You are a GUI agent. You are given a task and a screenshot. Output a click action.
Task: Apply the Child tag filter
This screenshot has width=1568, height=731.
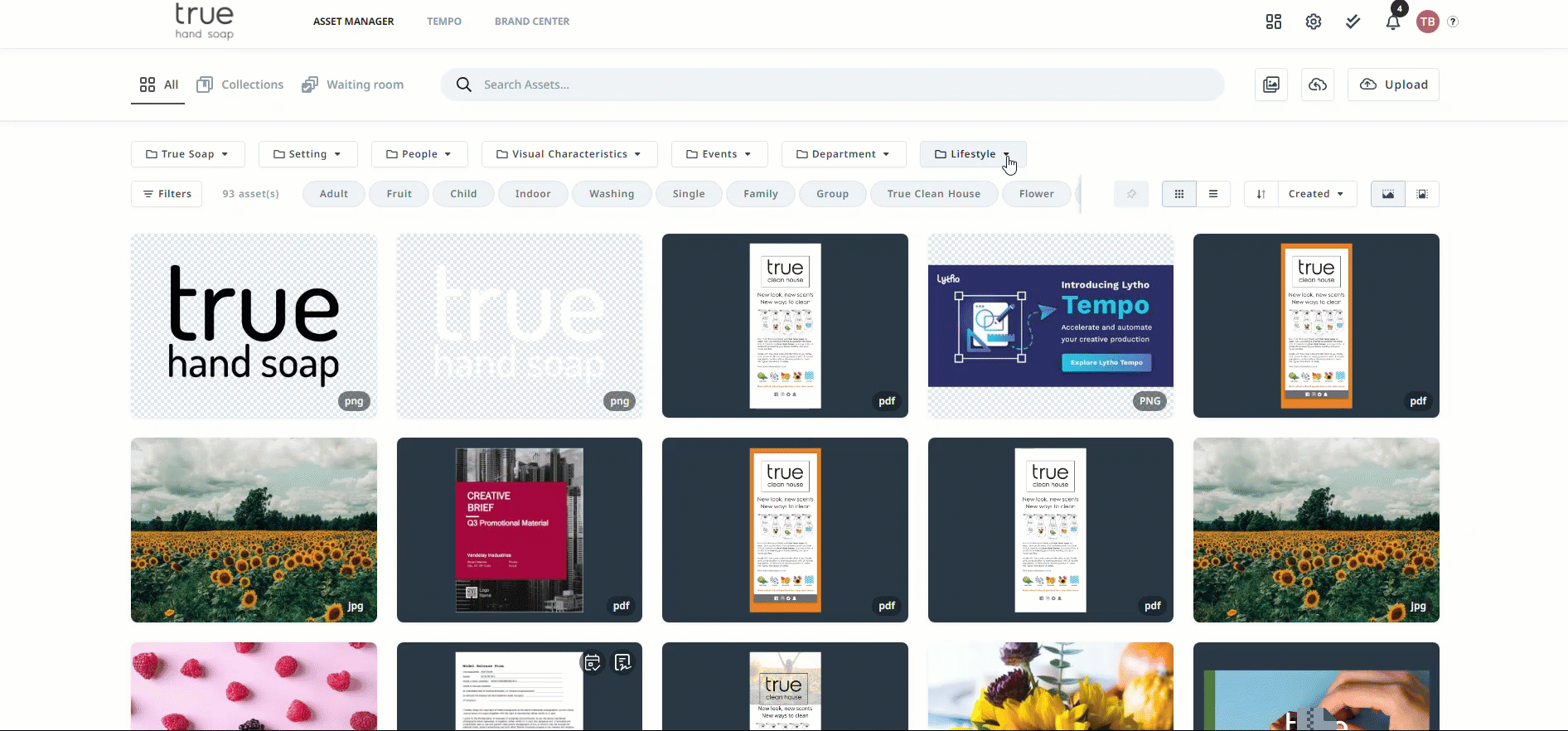(463, 194)
